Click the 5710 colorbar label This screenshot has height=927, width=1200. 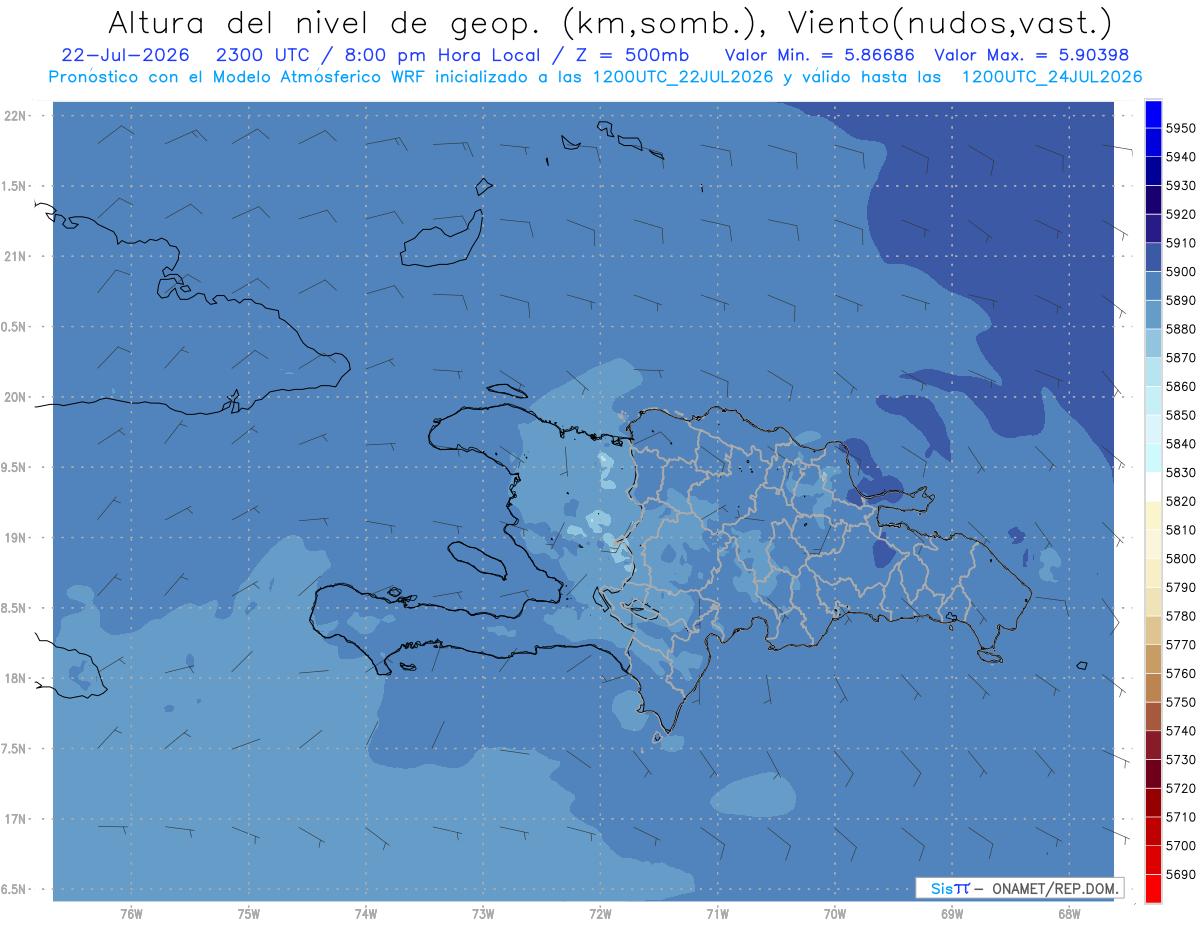1180,816
